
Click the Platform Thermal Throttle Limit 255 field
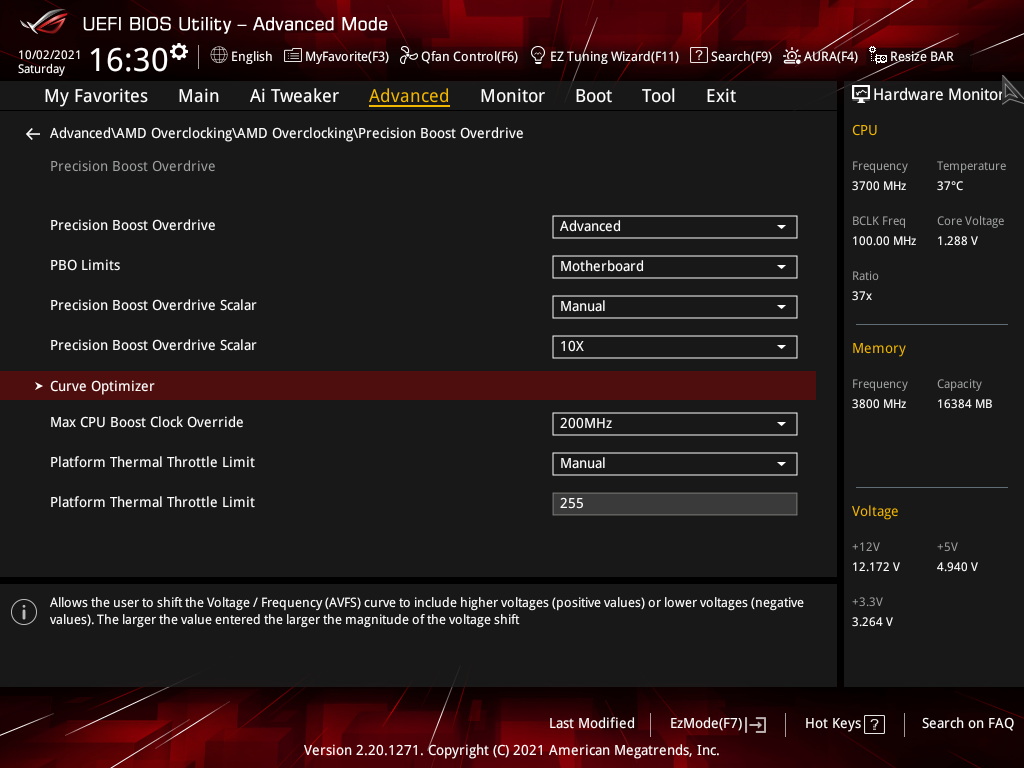coord(675,504)
